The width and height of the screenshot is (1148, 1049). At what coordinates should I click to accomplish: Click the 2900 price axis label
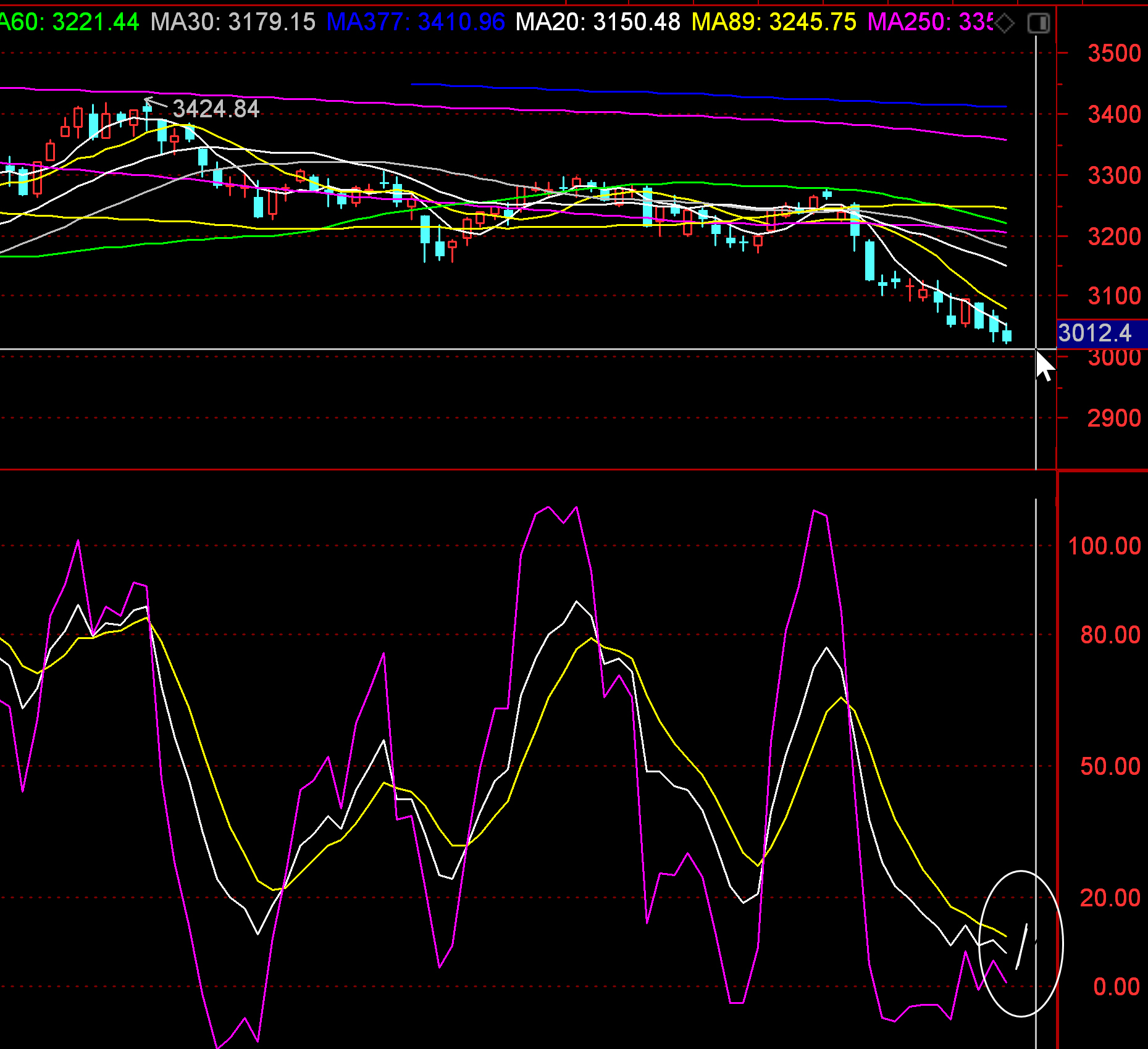(1114, 419)
